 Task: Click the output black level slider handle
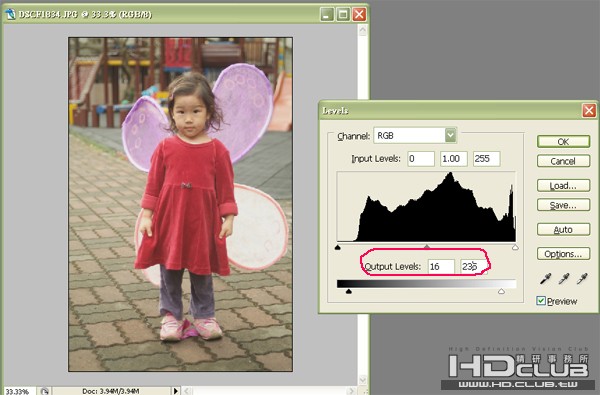[x=349, y=292]
